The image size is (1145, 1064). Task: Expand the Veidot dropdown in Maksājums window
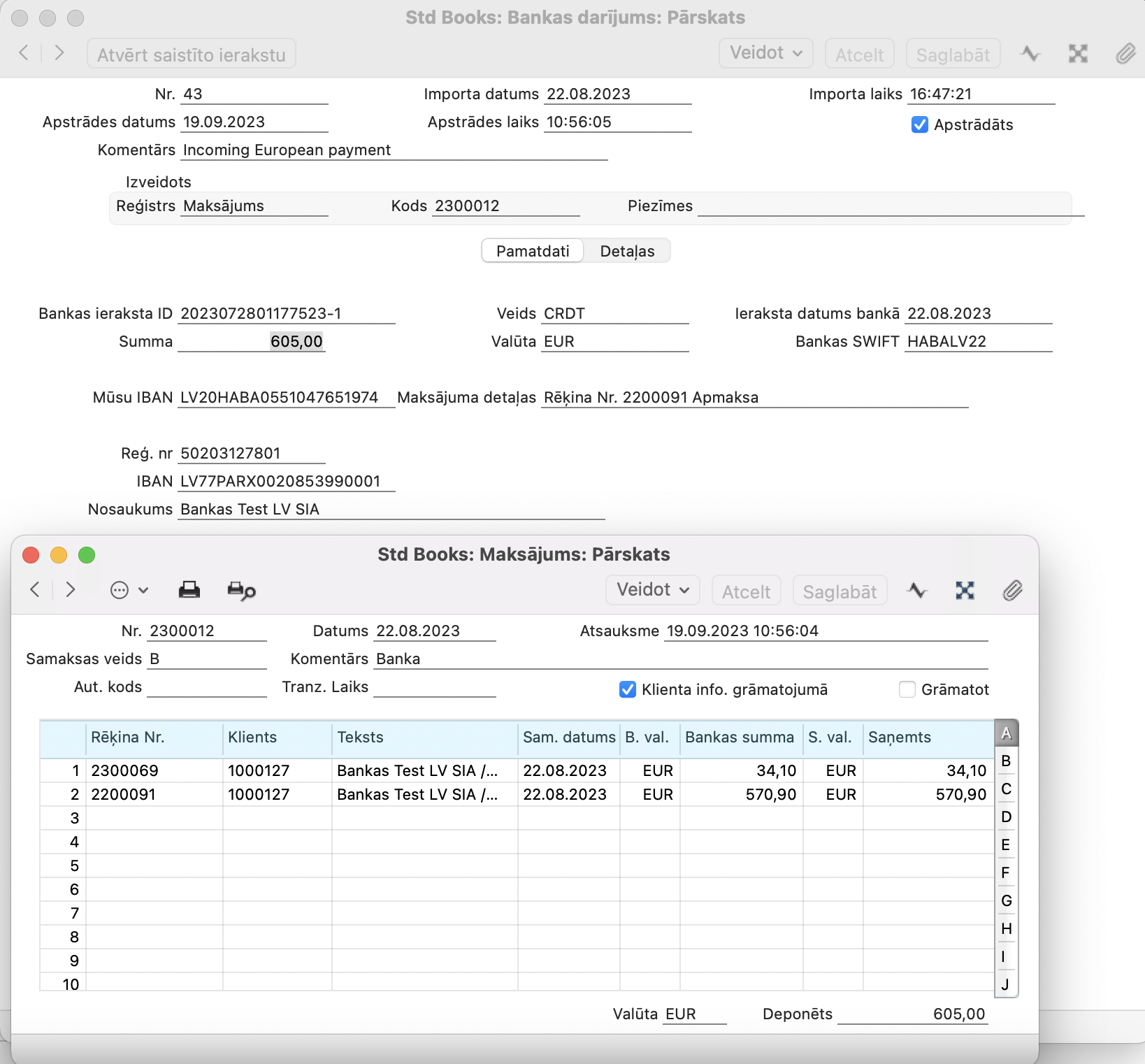click(x=653, y=590)
